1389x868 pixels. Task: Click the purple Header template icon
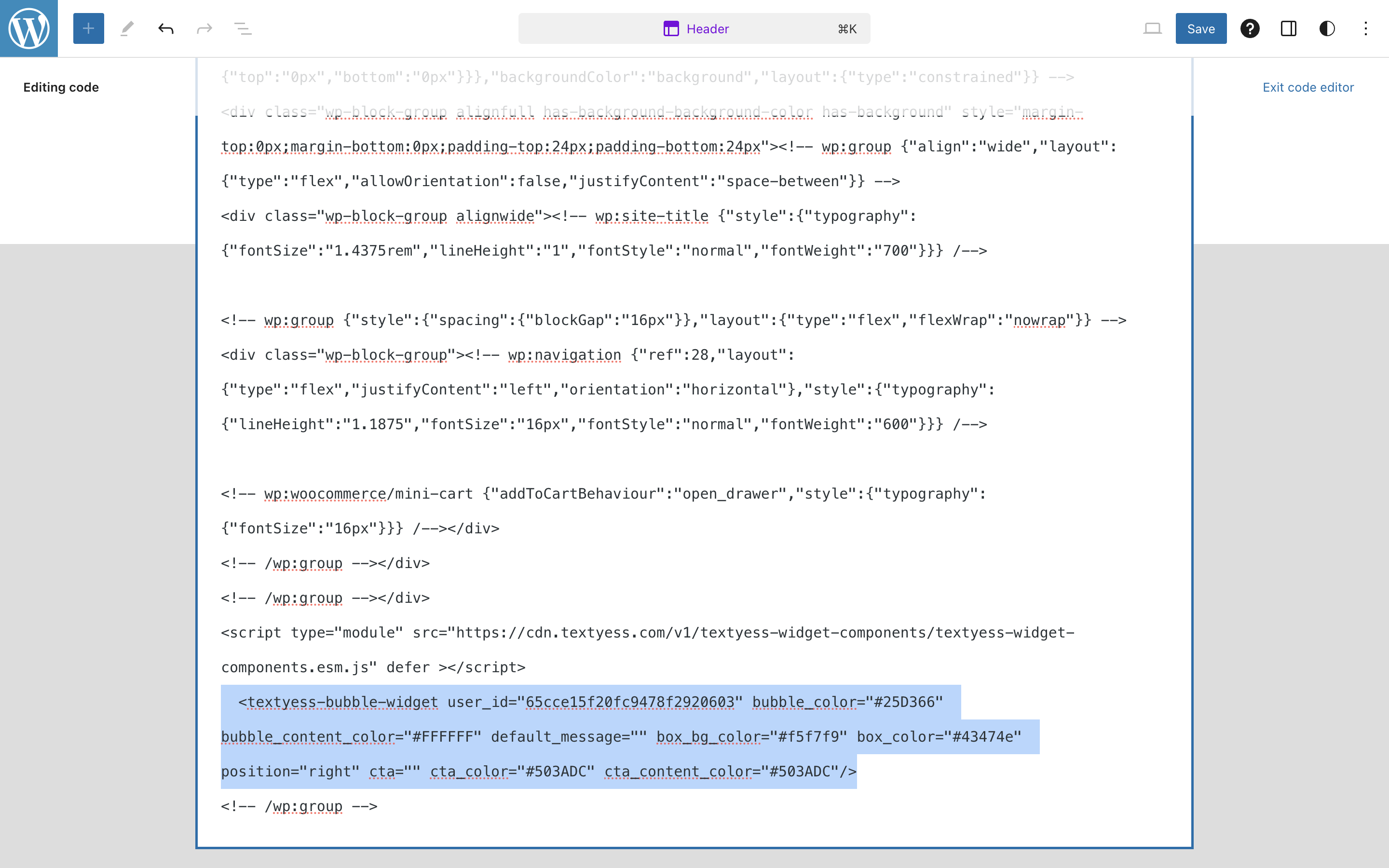pyautogui.click(x=671, y=28)
